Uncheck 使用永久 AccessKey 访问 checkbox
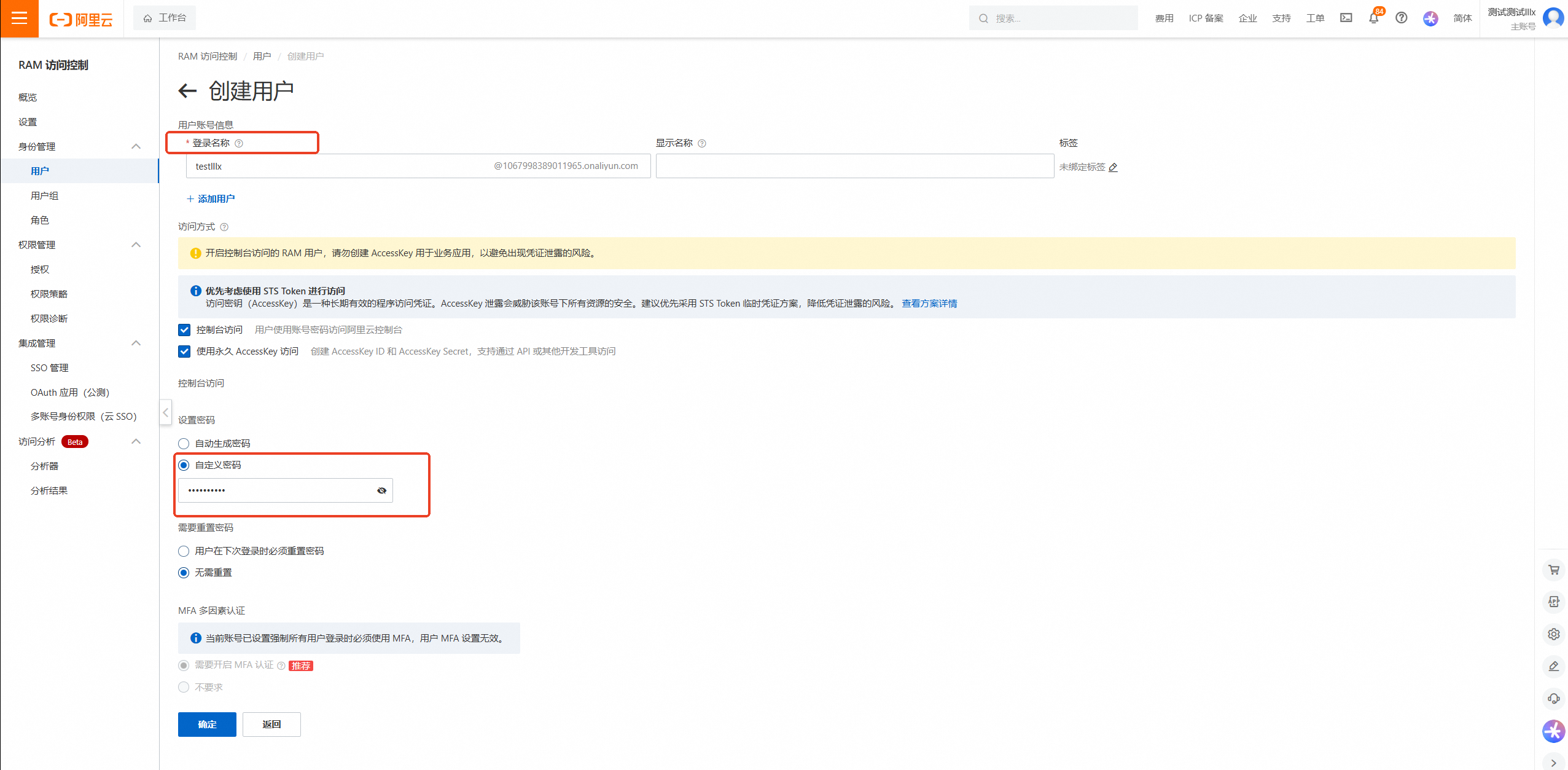The width and height of the screenshot is (1568, 770). coord(184,352)
